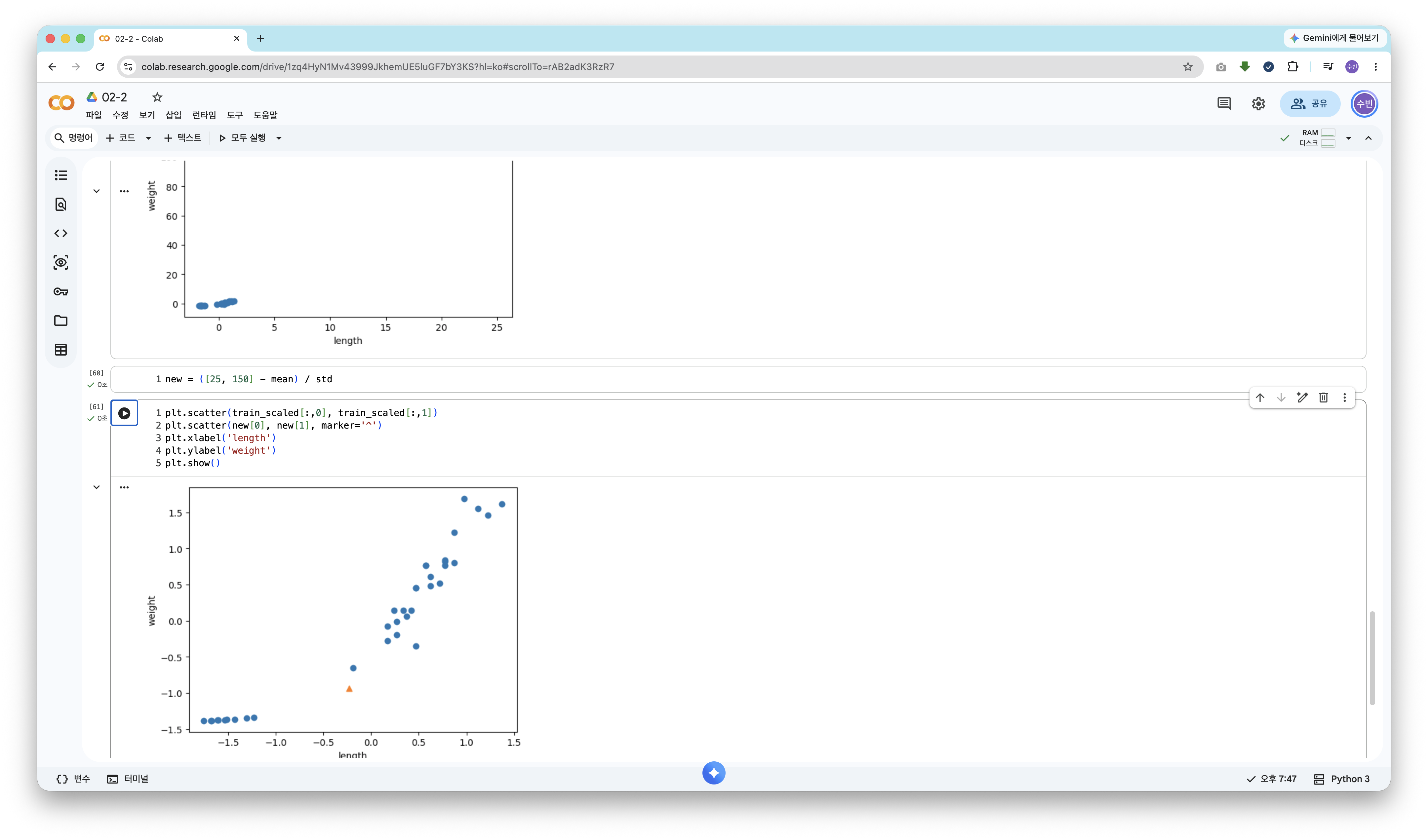Image resolution: width=1428 pixels, height=840 pixels.
Task: Run cell 61 with the play button
Action: tap(124, 413)
